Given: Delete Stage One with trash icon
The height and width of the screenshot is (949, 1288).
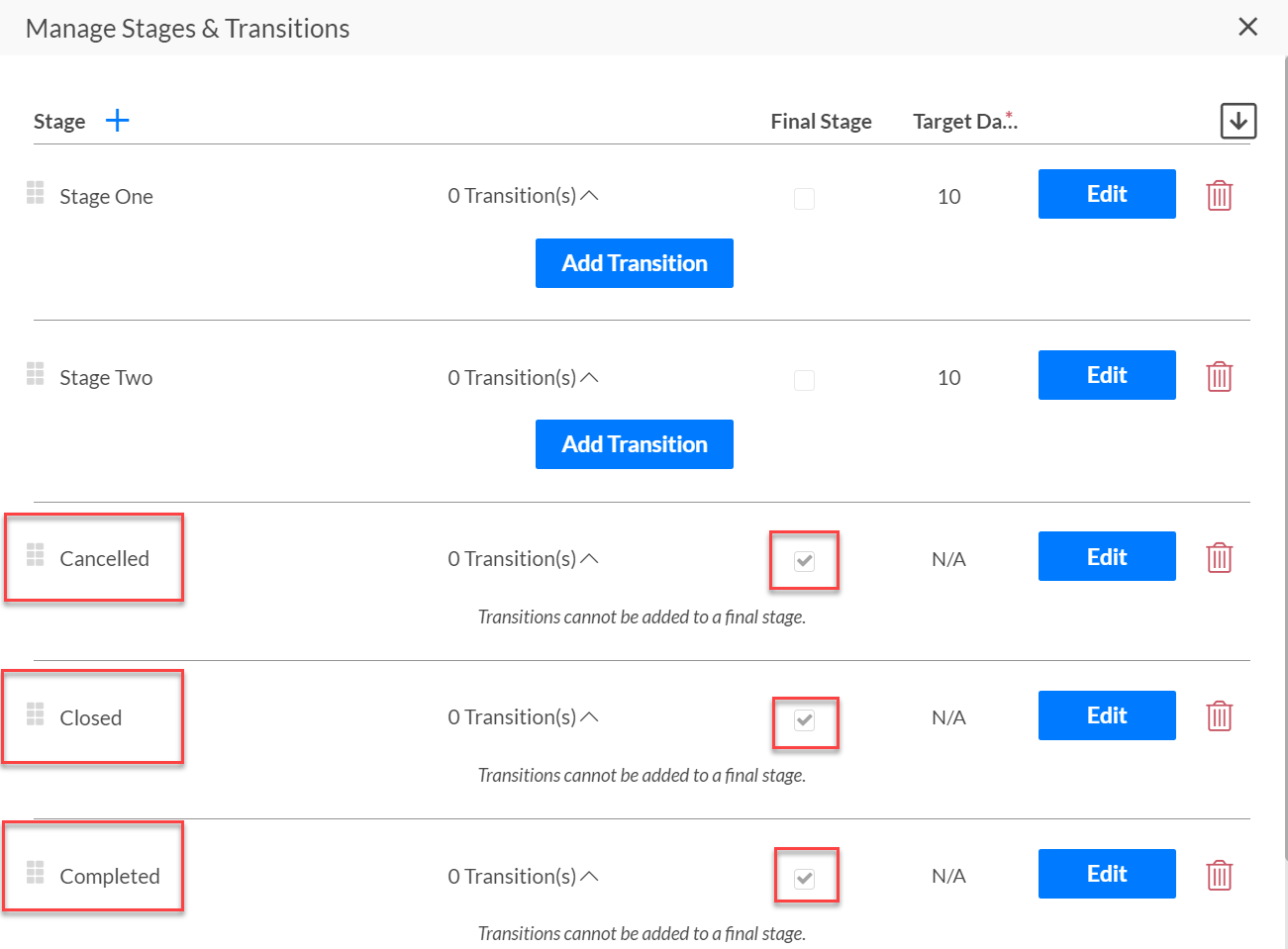Looking at the screenshot, I should tap(1219, 195).
